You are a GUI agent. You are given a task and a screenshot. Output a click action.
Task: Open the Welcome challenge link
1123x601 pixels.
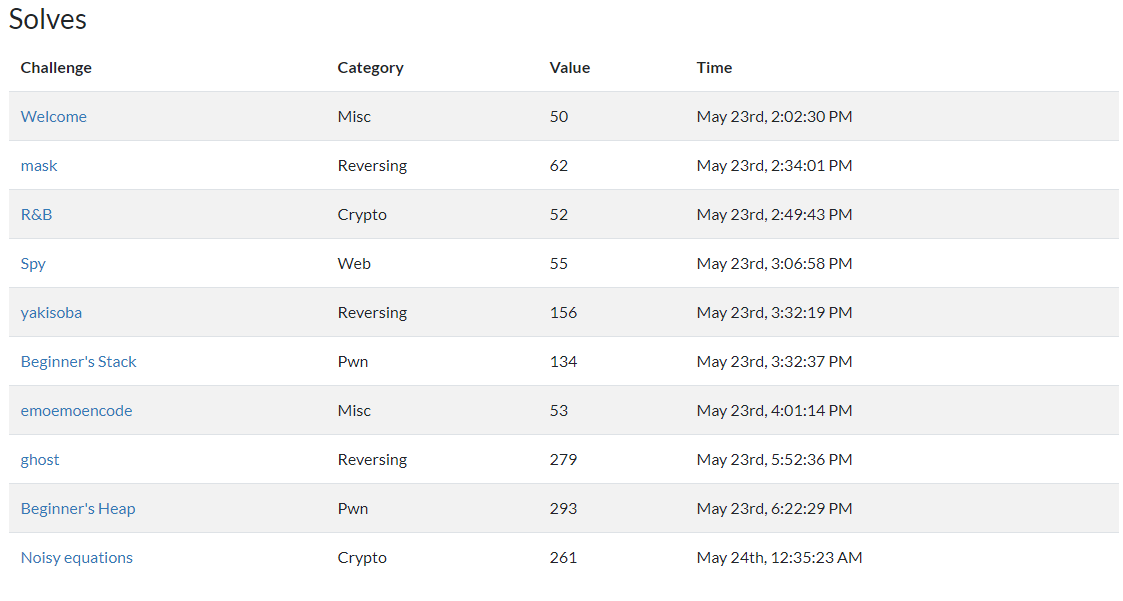54,116
